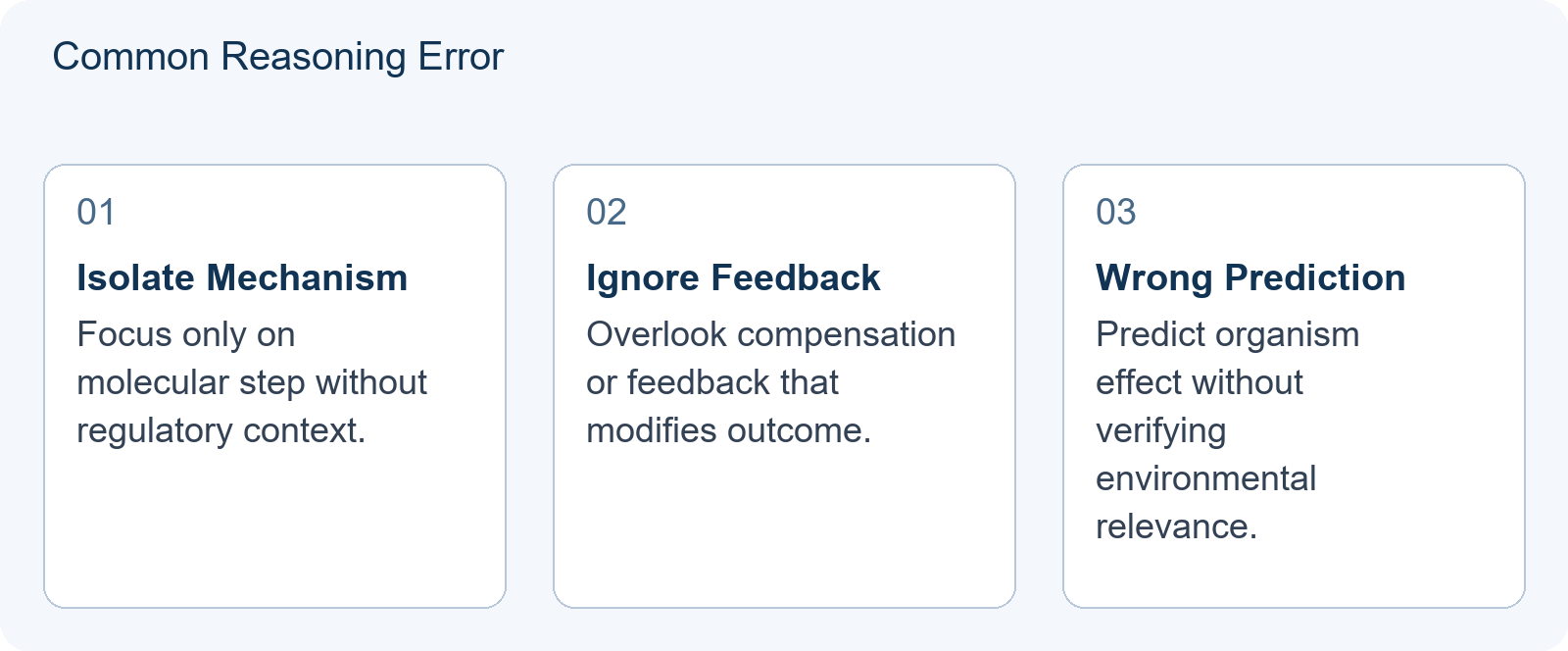Screen dimensions: 1568x651
Task: Open the Ignore Feedback card
Action: pyautogui.click(x=784, y=386)
